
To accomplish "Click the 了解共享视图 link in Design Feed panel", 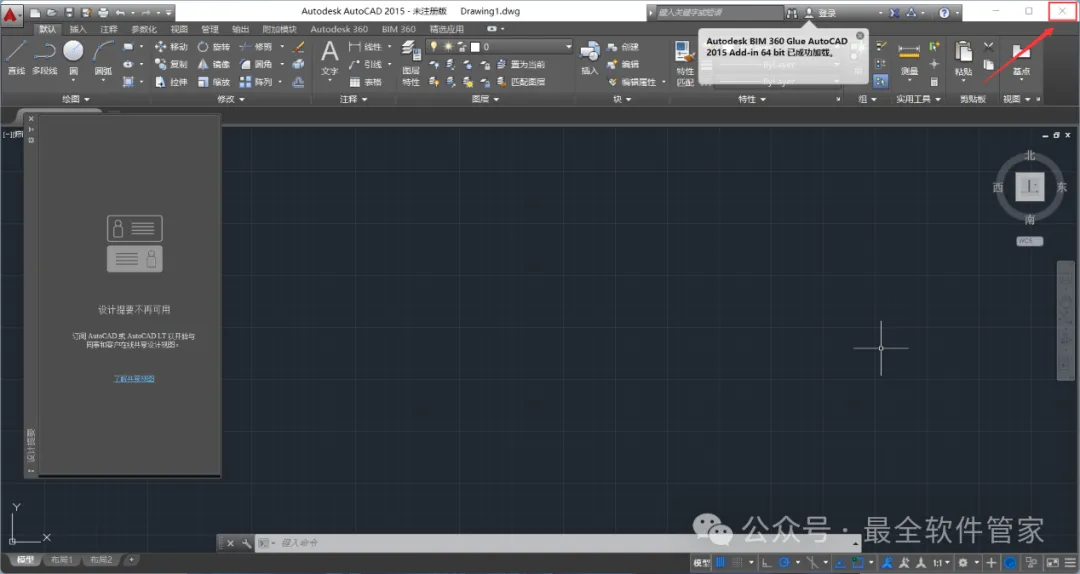I will (x=134, y=378).
